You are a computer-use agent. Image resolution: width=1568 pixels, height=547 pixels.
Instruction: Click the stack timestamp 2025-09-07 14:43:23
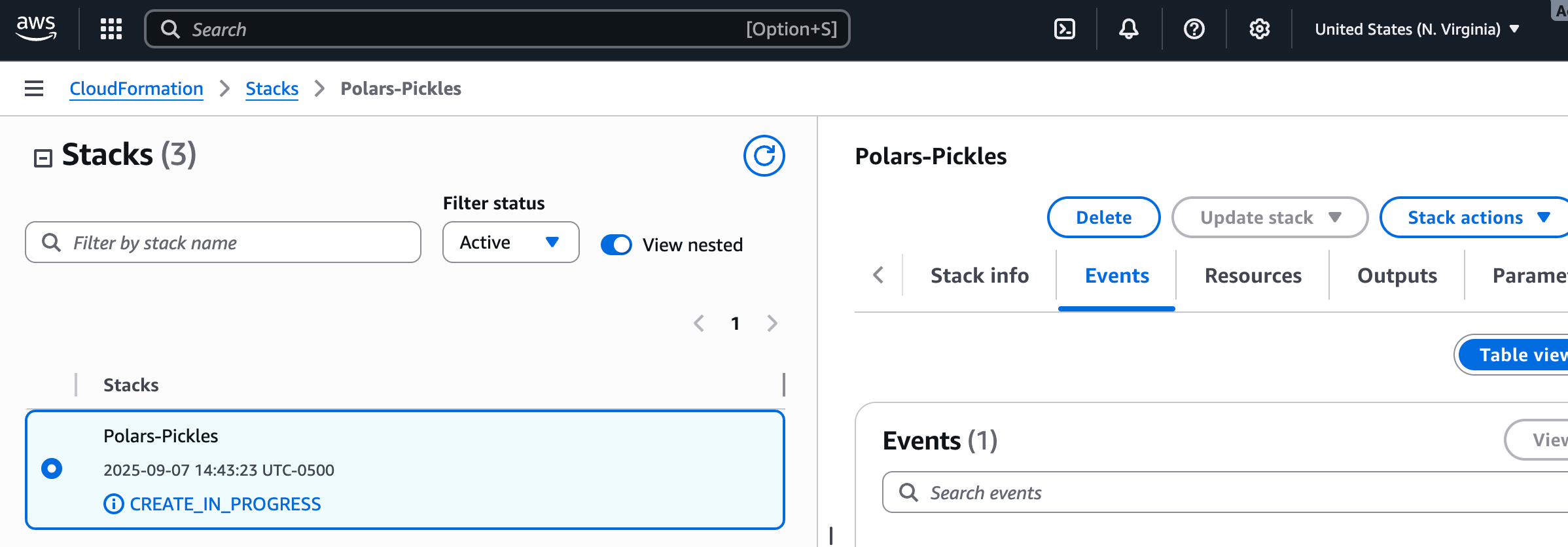(219, 470)
